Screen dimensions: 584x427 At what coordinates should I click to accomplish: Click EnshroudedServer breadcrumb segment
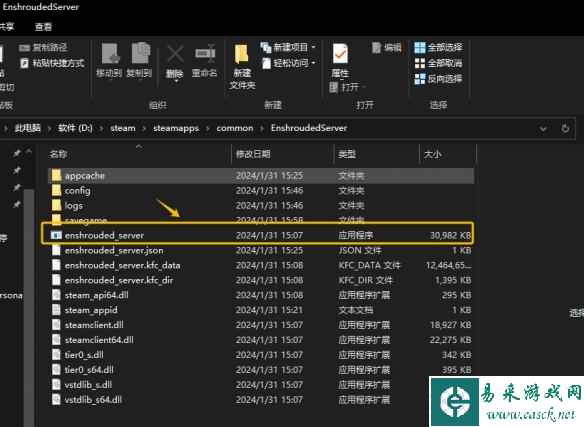(309, 128)
